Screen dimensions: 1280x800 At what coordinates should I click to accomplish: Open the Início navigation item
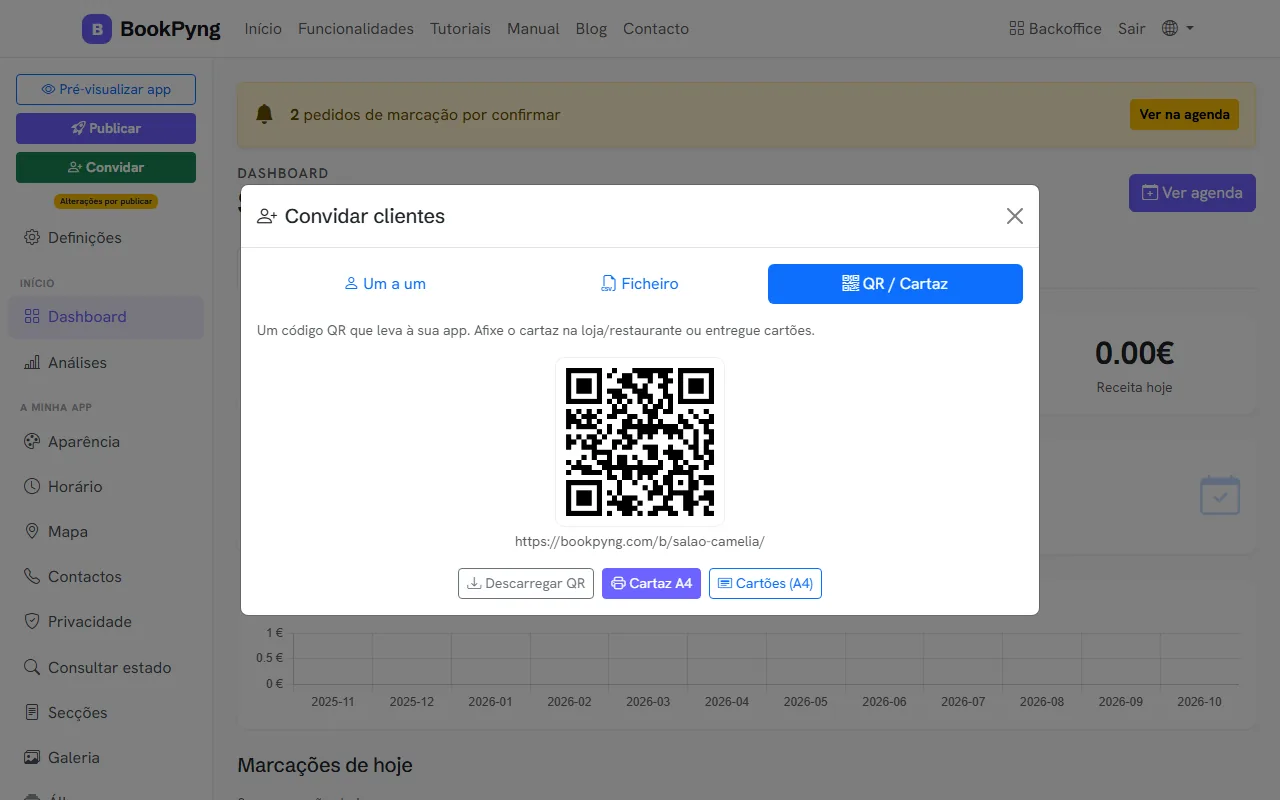click(263, 28)
